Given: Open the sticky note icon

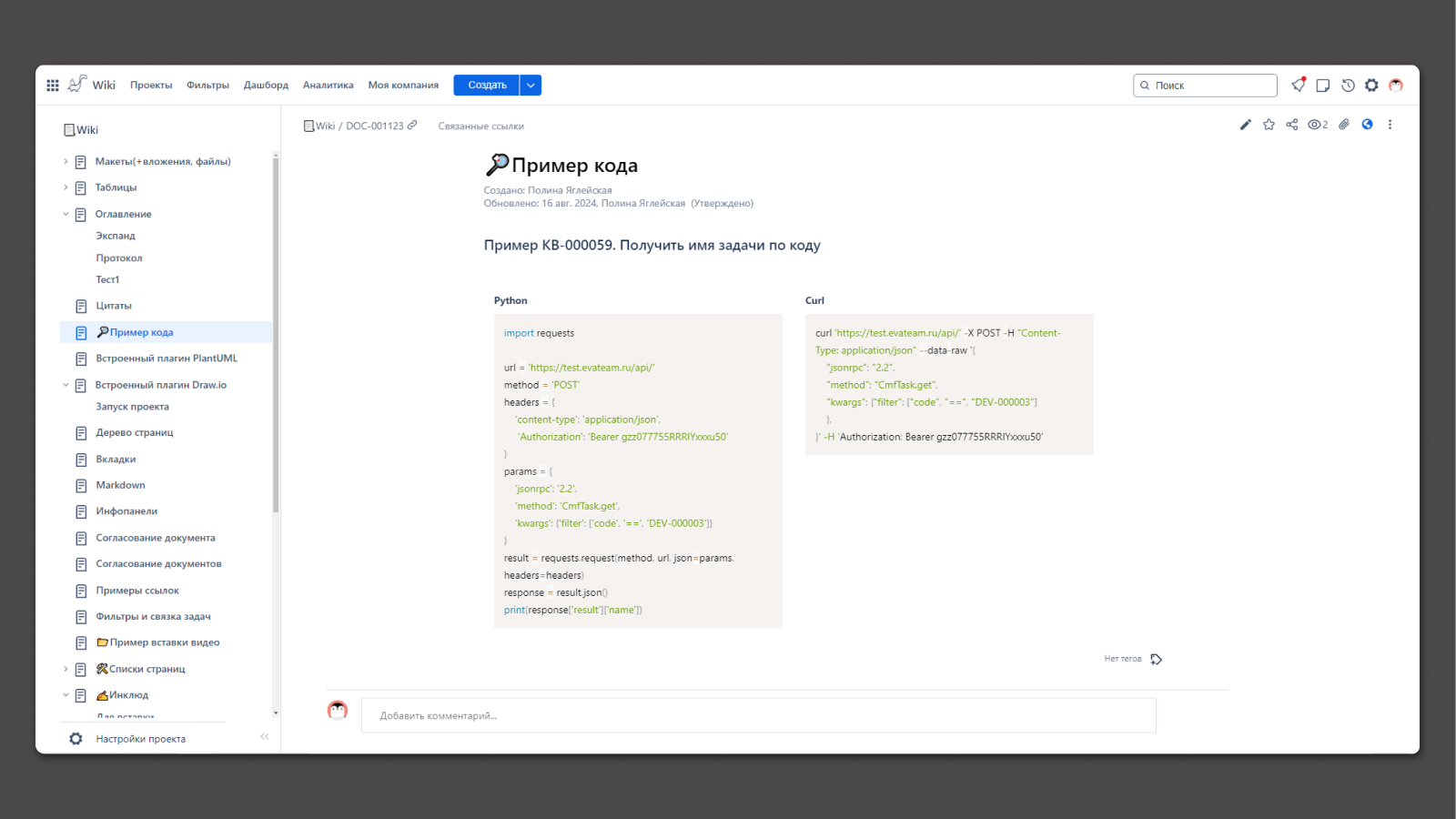Looking at the screenshot, I should click(x=1323, y=86).
